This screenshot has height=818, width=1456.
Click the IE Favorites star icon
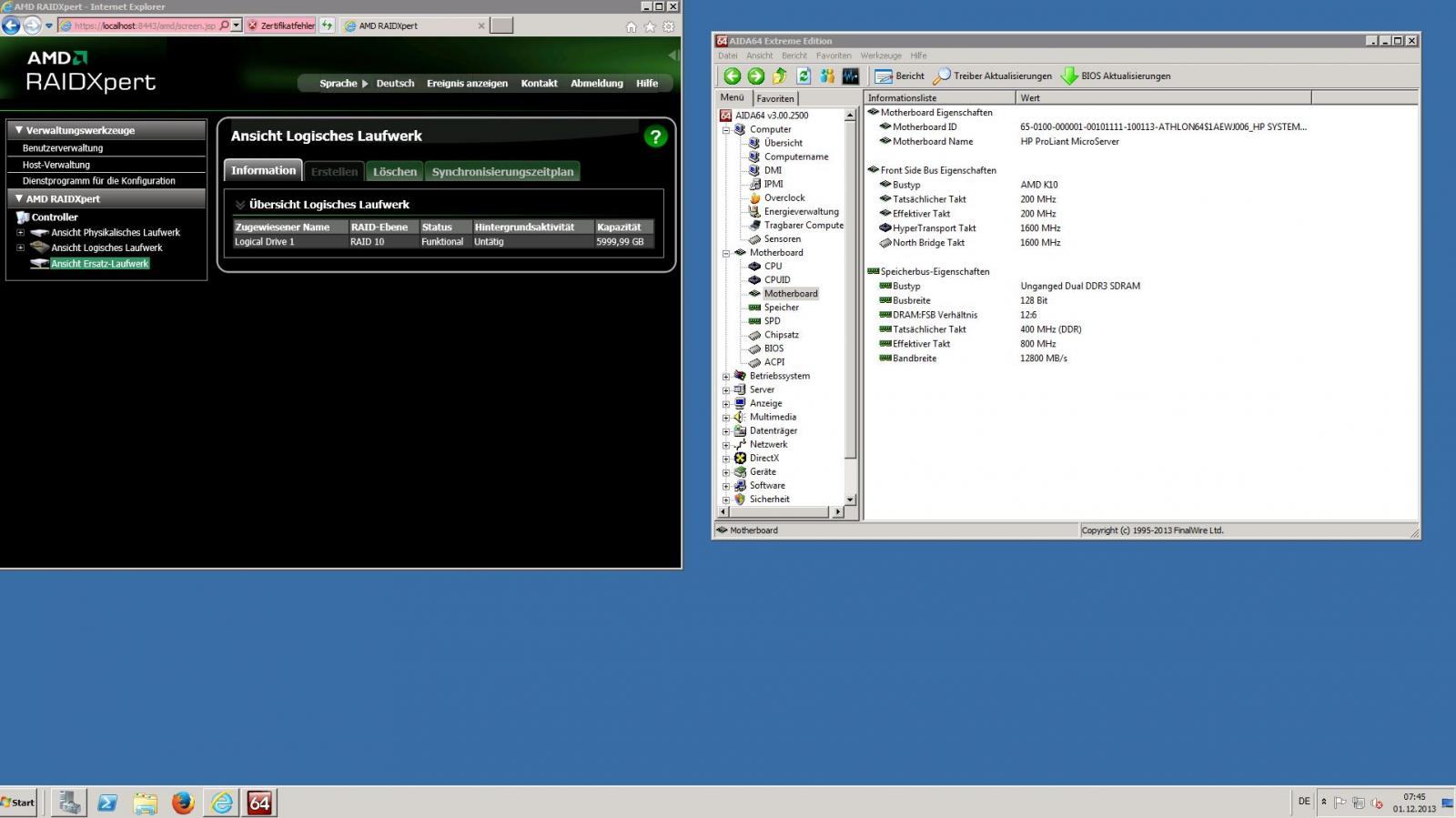[650, 26]
